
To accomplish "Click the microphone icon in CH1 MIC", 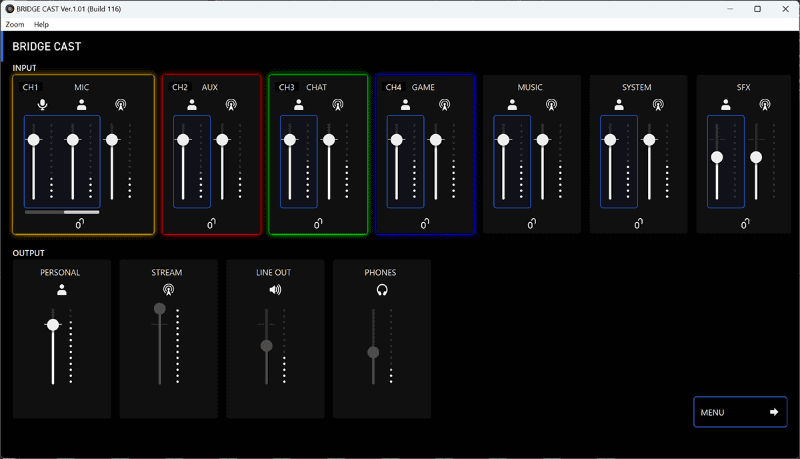I will [43, 105].
